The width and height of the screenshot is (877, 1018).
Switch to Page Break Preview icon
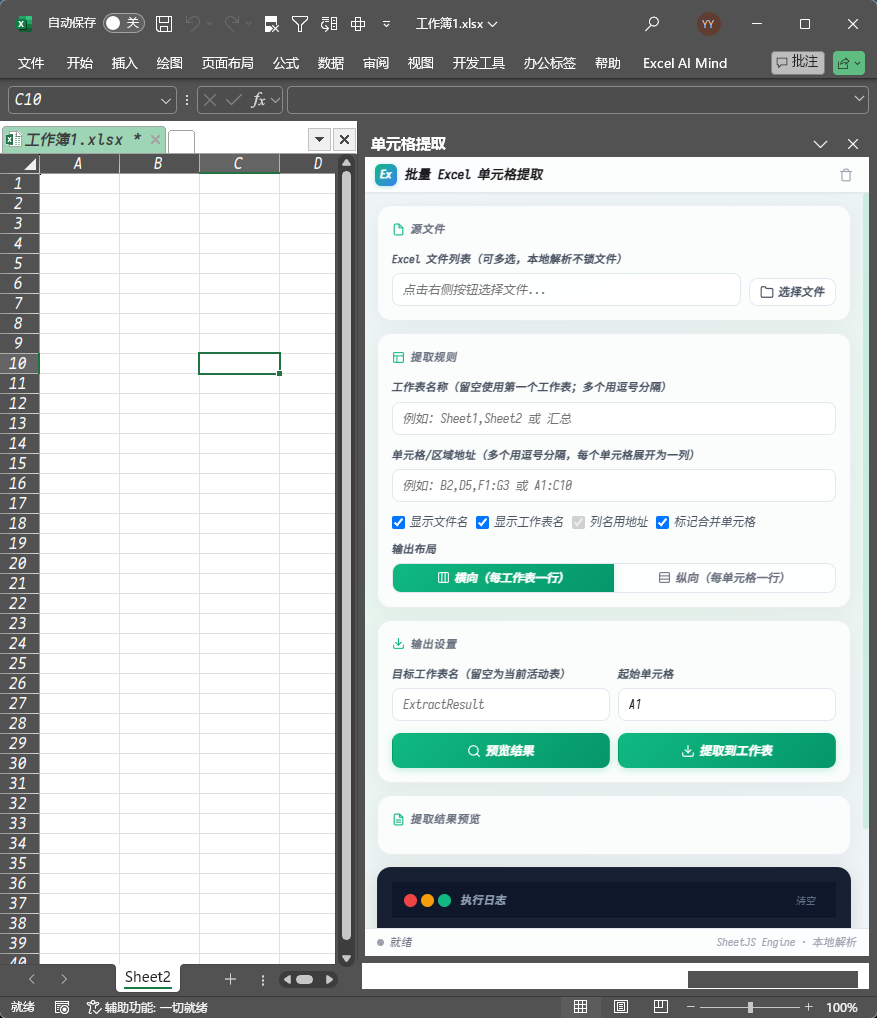click(x=661, y=1006)
